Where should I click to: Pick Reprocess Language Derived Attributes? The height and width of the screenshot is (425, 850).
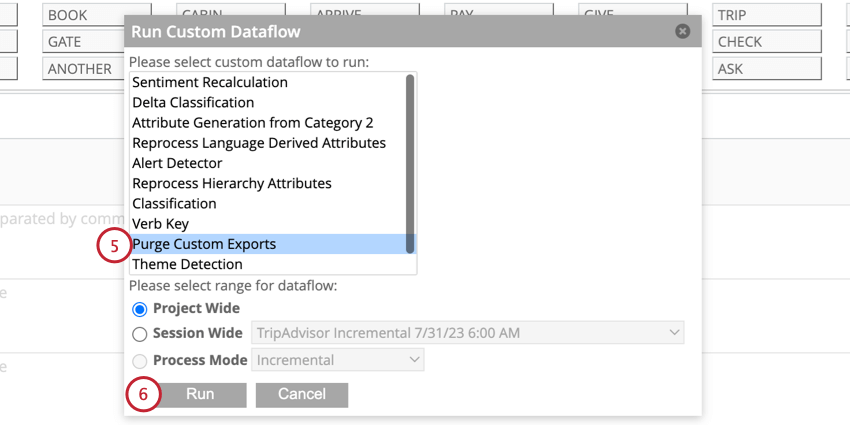[x=259, y=143]
